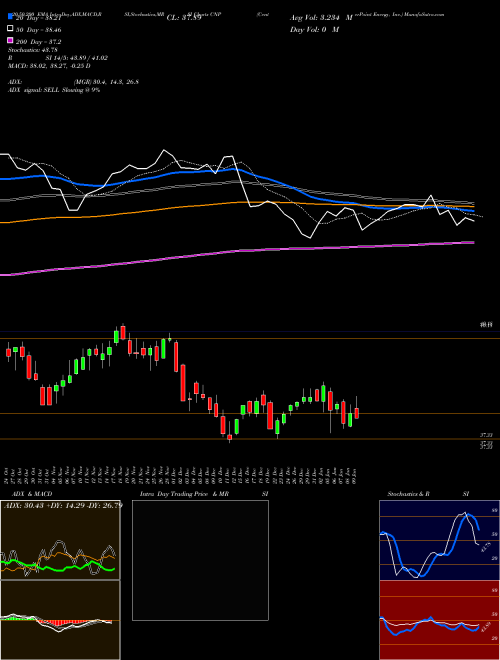The image size is (500, 660).
Task: Click the MACD histogram chart panel
Action: [60, 620]
